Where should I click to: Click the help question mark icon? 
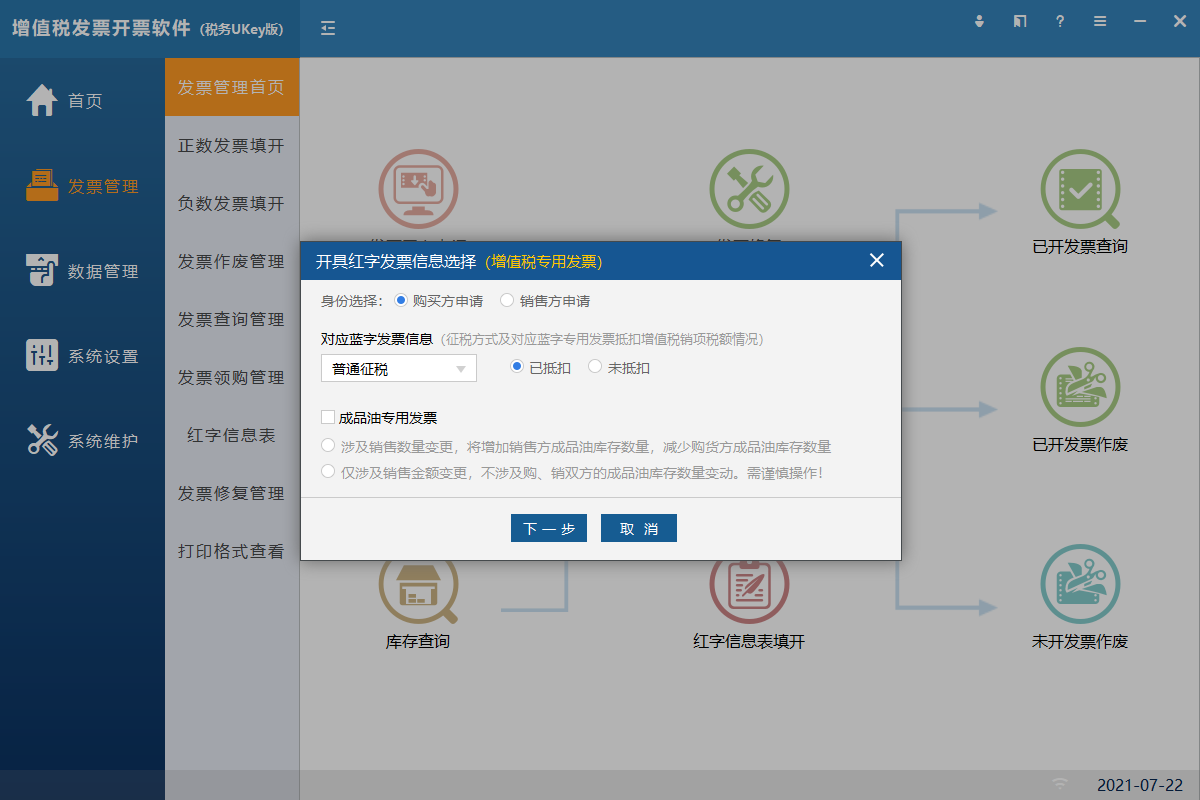click(x=1060, y=21)
